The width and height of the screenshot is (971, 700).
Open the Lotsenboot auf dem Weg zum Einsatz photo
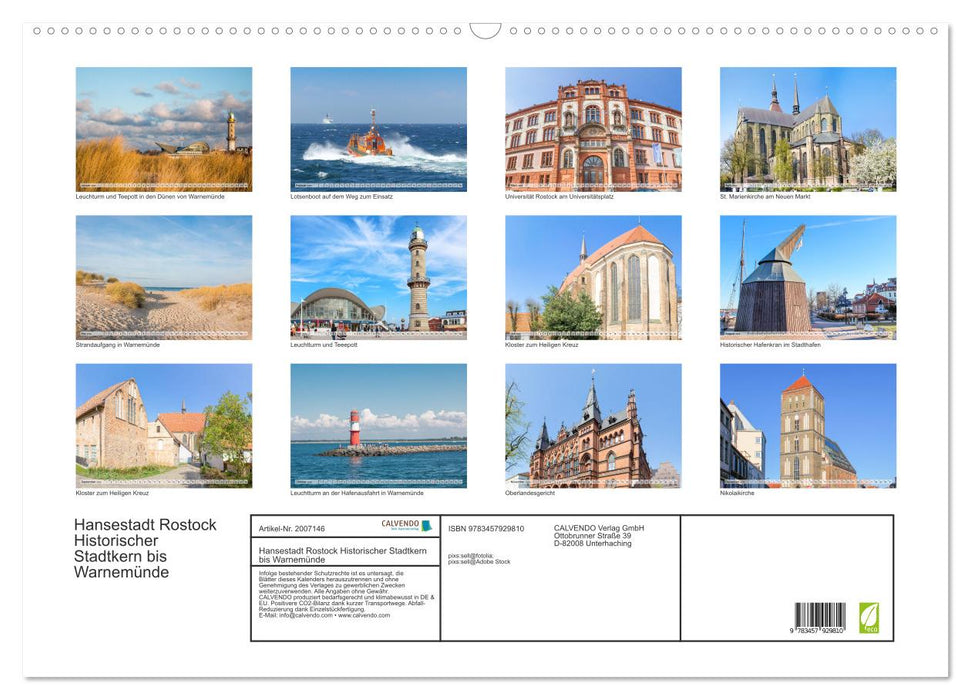coord(378,128)
